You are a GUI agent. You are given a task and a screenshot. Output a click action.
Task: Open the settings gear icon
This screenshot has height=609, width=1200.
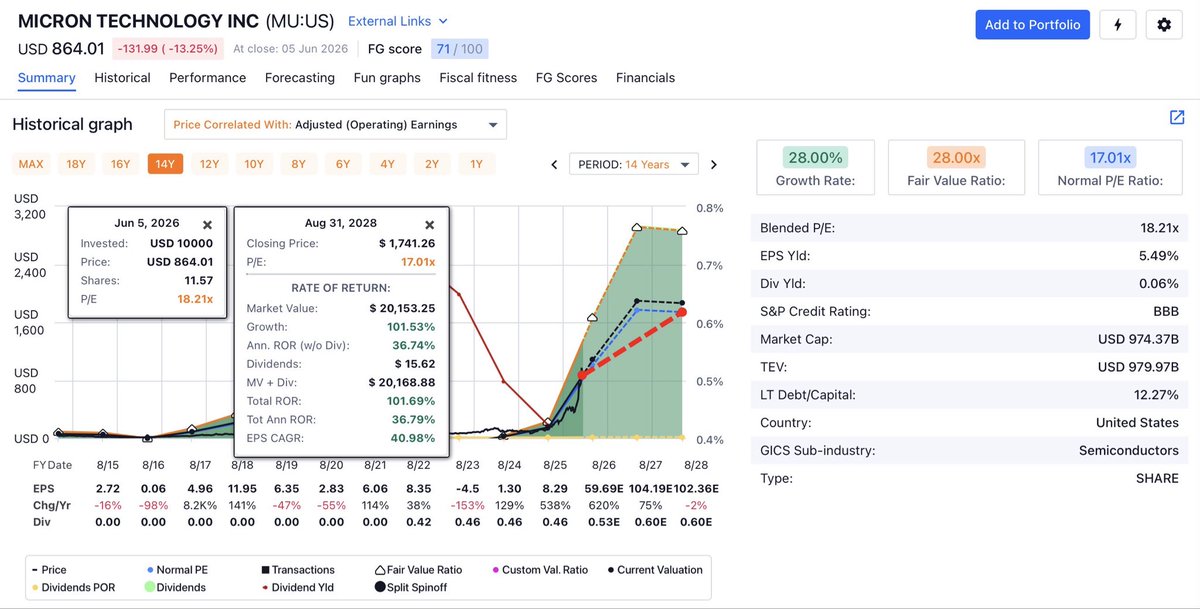pos(1164,25)
